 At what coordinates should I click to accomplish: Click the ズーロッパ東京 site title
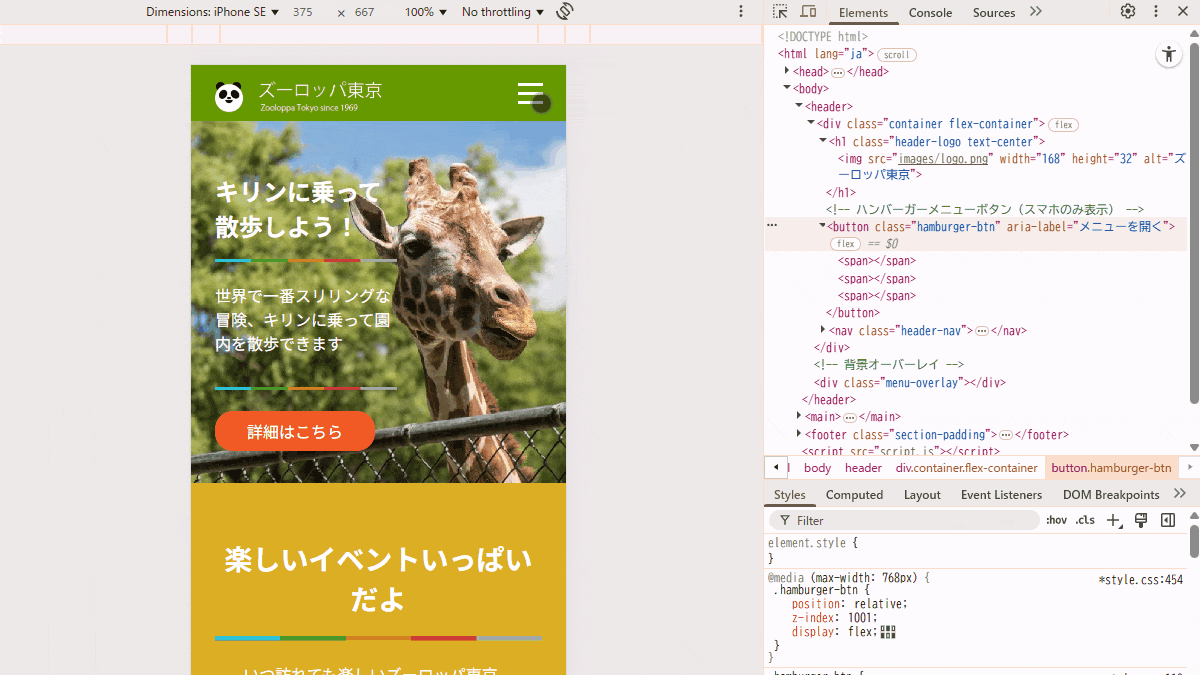coord(320,90)
